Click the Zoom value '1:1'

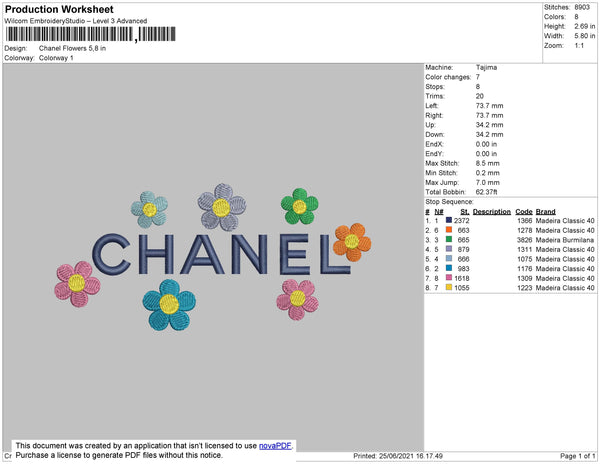tap(579, 46)
